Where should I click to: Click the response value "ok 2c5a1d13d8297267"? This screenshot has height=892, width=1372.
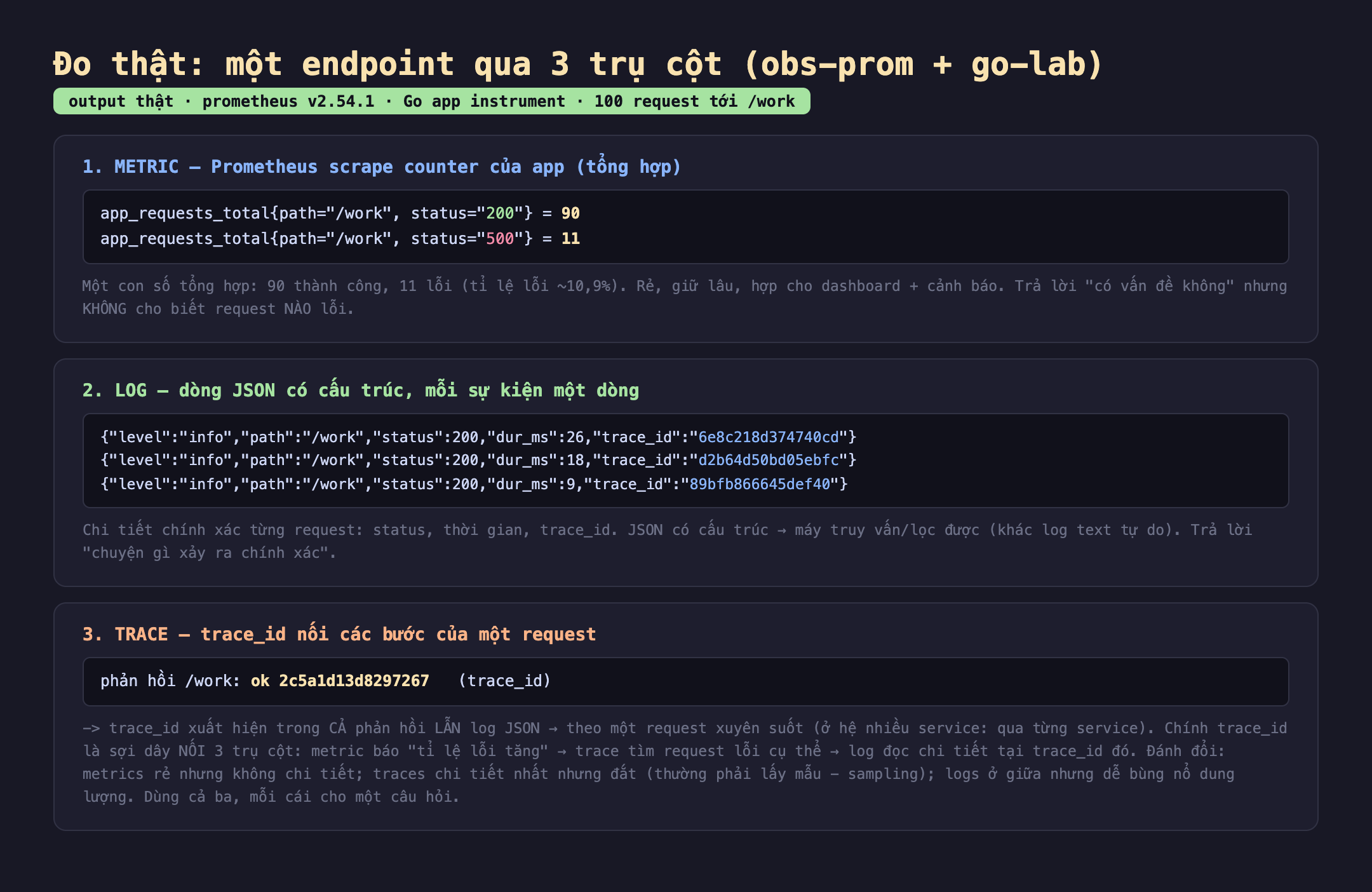340,681
